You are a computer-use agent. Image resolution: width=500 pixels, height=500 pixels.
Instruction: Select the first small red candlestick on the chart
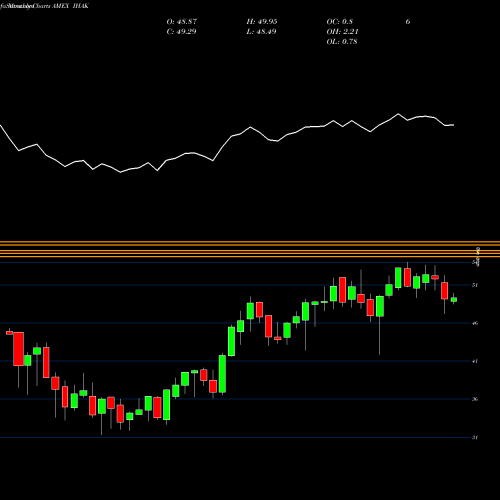coord(9,332)
